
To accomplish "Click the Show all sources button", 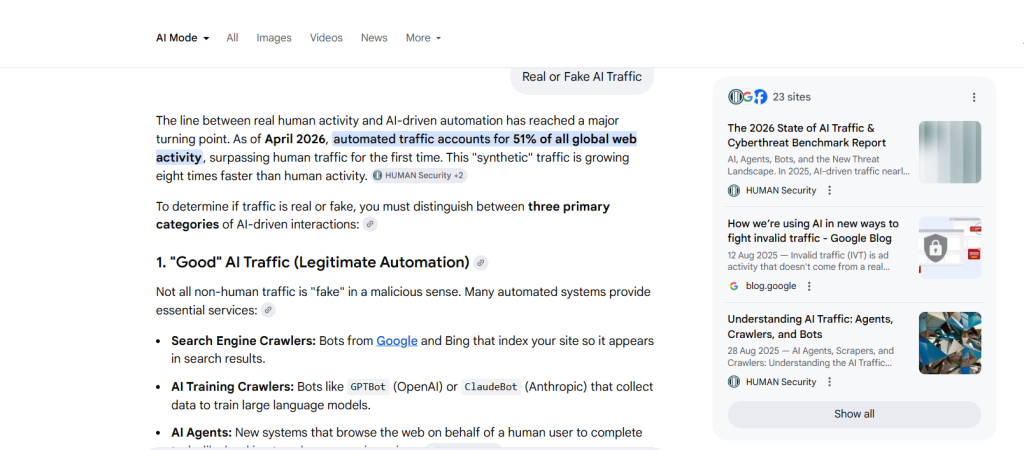I will pos(854,414).
